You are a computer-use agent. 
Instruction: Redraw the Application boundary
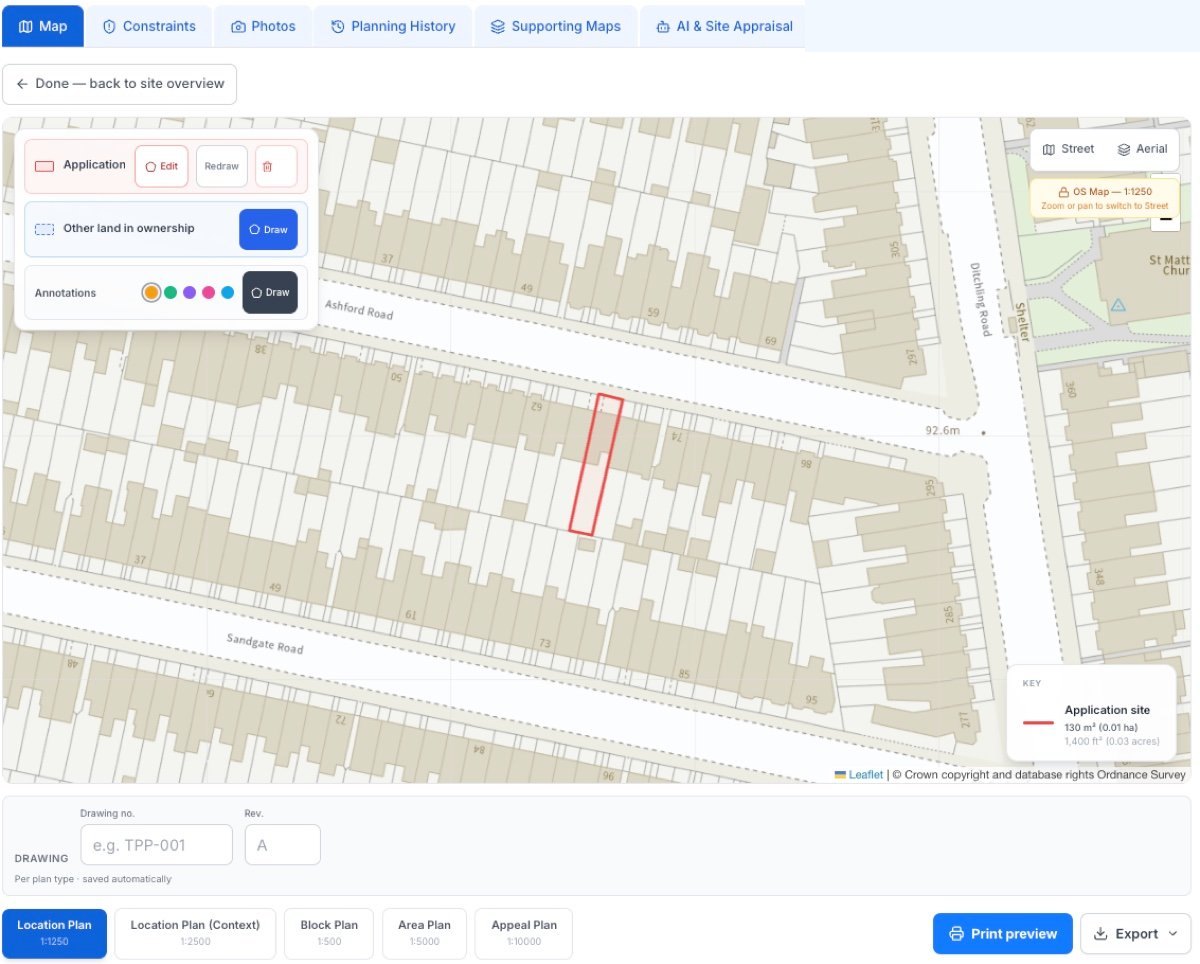pyautogui.click(x=222, y=166)
